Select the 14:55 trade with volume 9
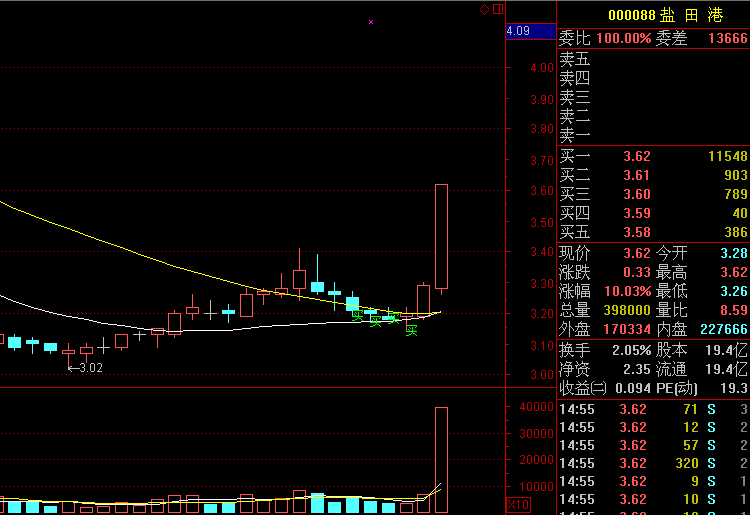750x515 pixels. coord(653,481)
